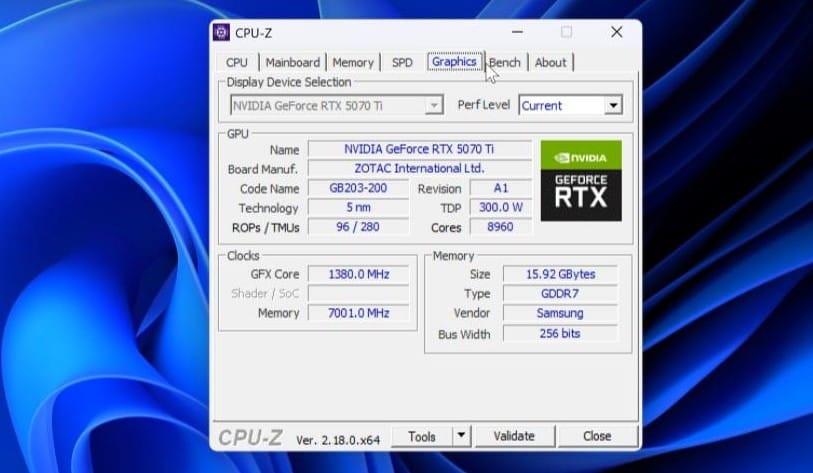813x473 pixels.
Task: Click the Ver. 2.18.0.x64 version text
Action: (x=338, y=440)
